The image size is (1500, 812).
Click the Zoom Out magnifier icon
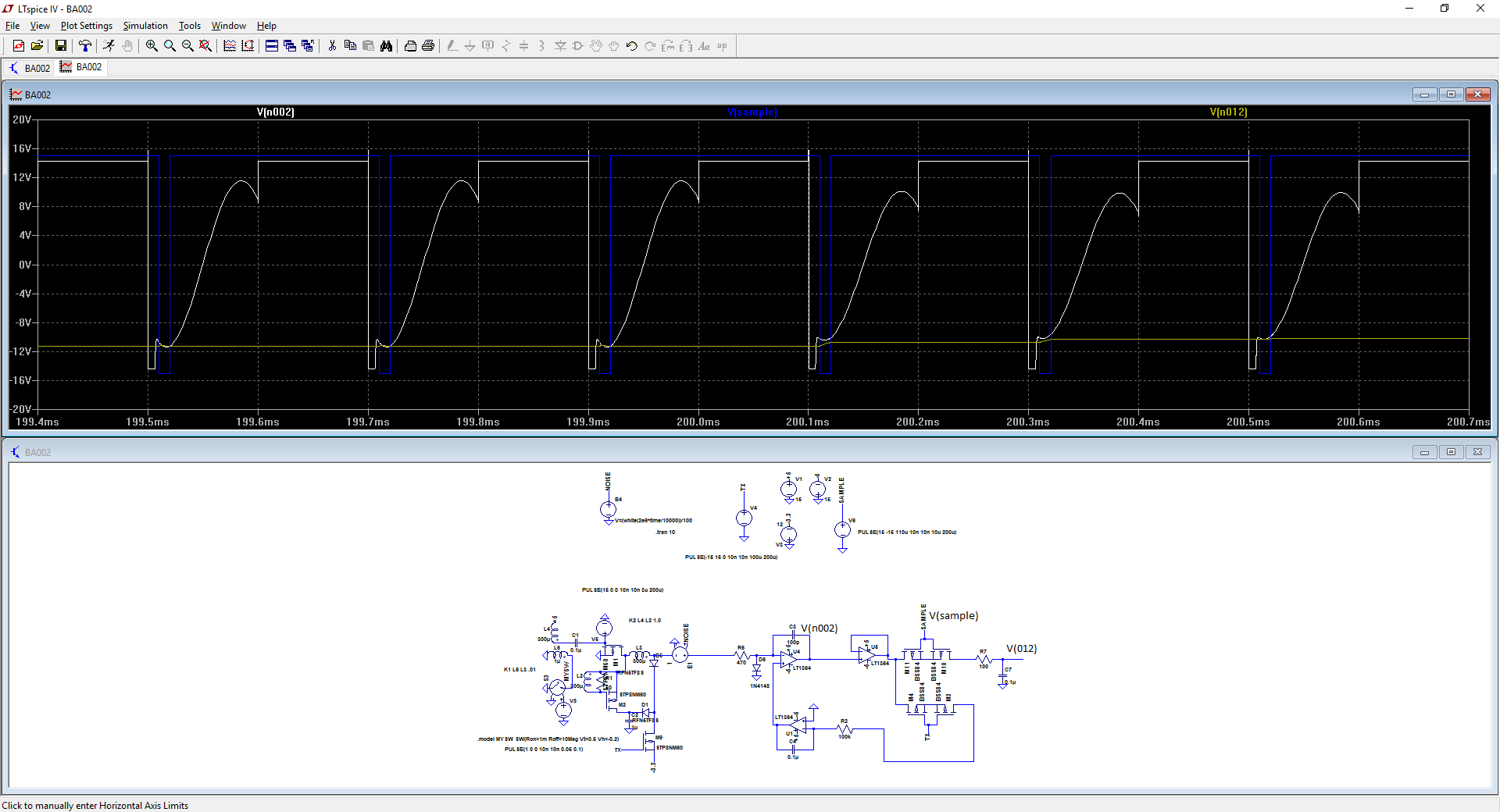pos(187,46)
